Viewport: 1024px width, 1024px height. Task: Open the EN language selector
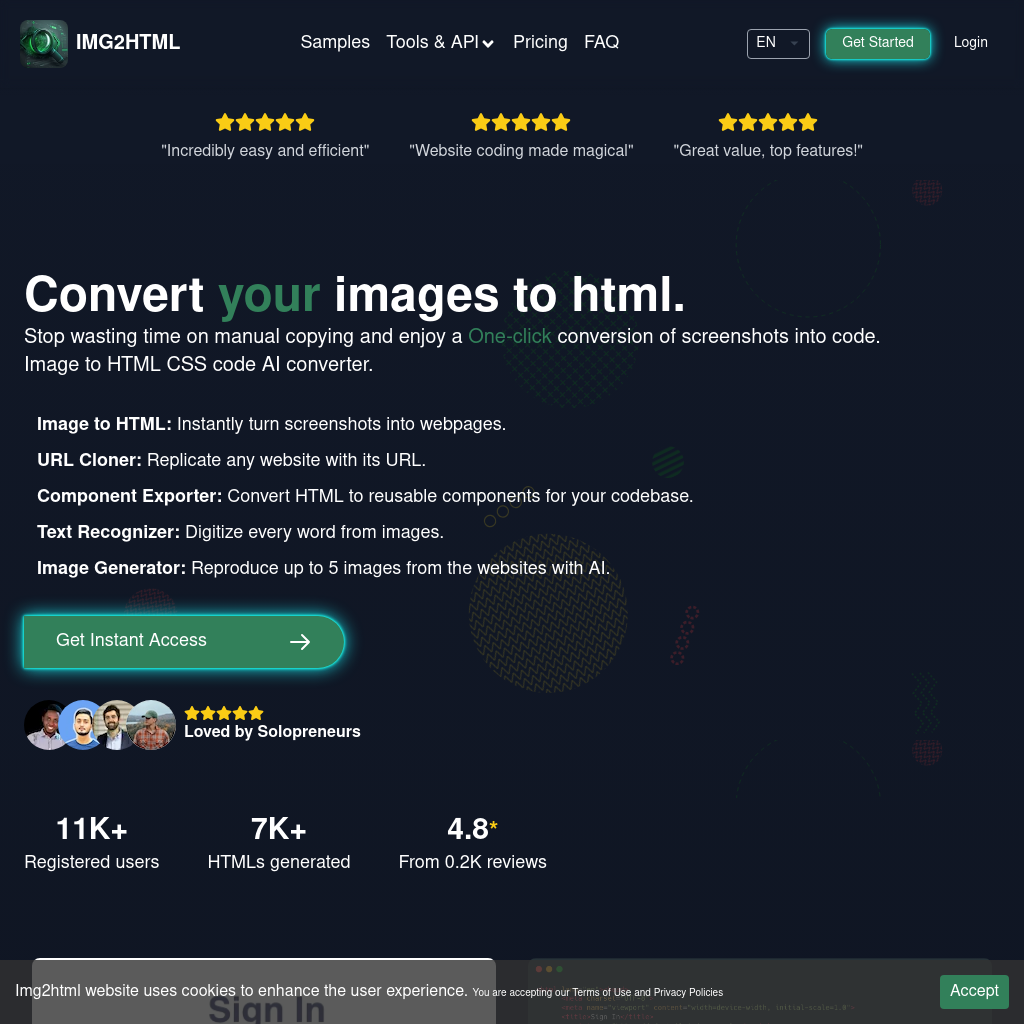[778, 44]
